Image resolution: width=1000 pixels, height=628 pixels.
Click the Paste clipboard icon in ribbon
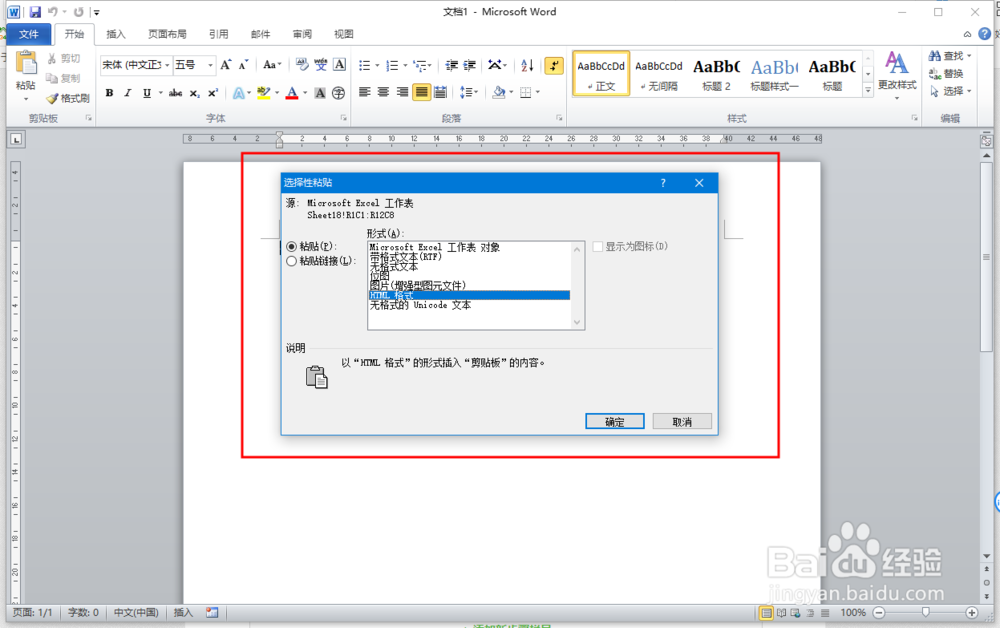[26, 64]
